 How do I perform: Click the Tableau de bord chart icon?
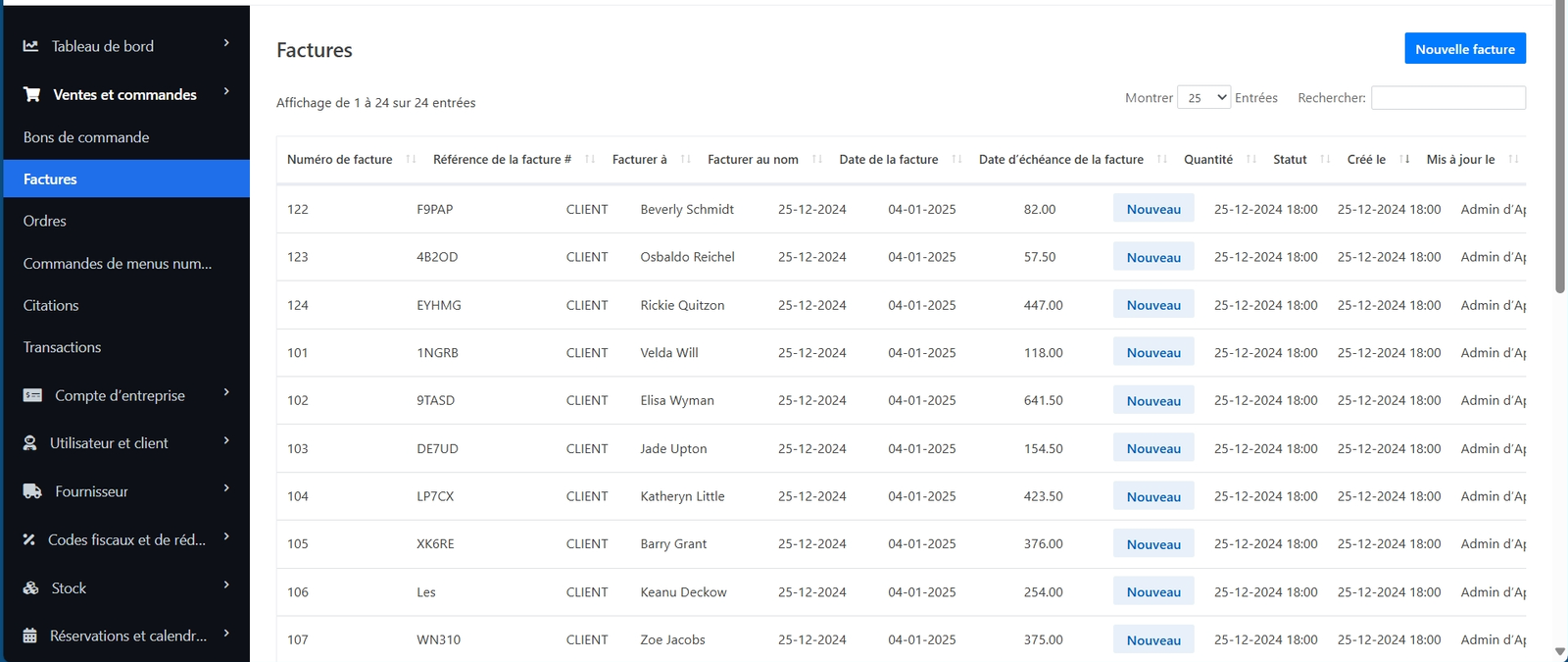30,46
